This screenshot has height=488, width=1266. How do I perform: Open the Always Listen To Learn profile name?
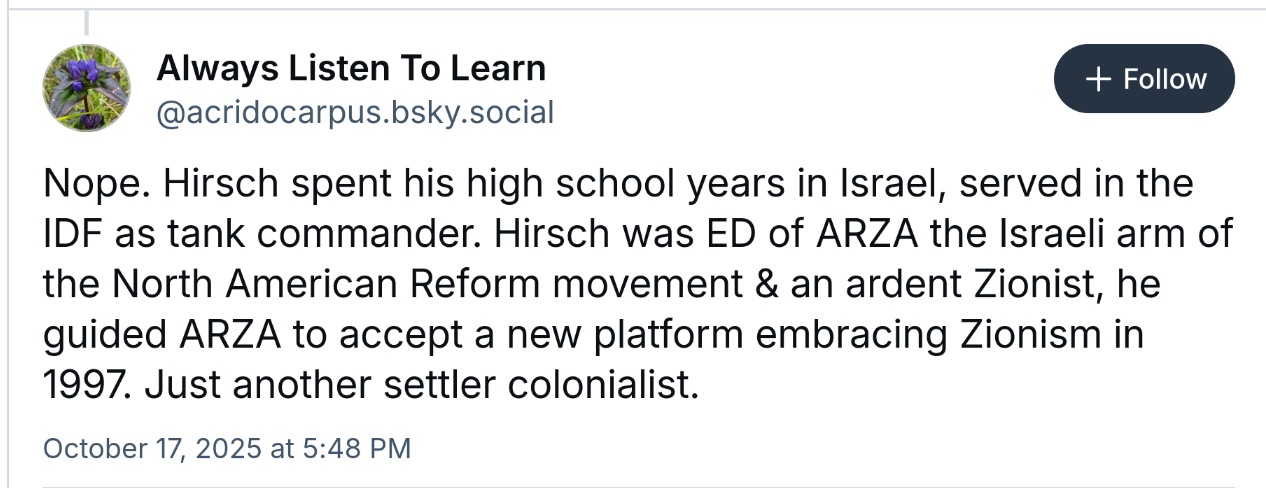coord(351,68)
